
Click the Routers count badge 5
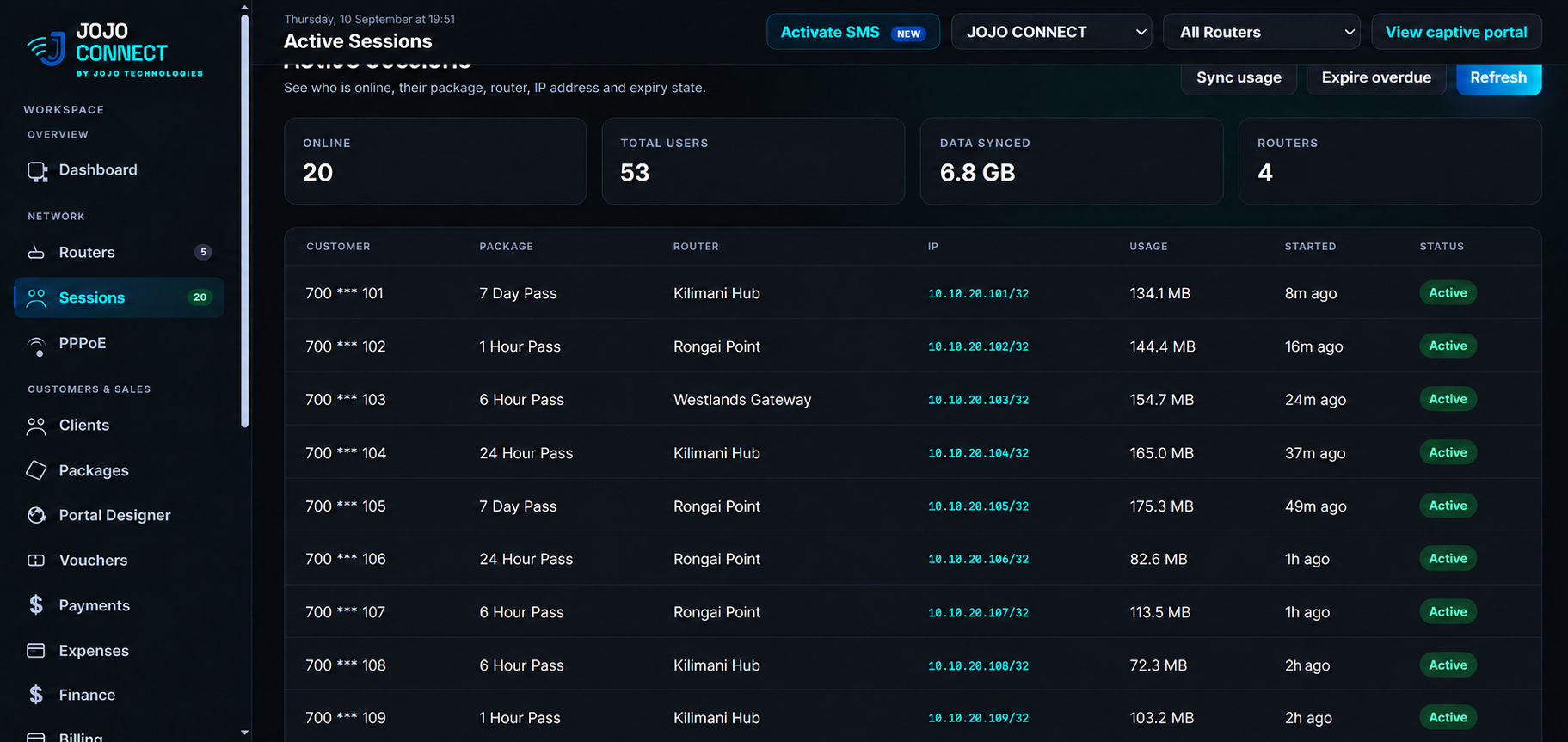click(203, 252)
